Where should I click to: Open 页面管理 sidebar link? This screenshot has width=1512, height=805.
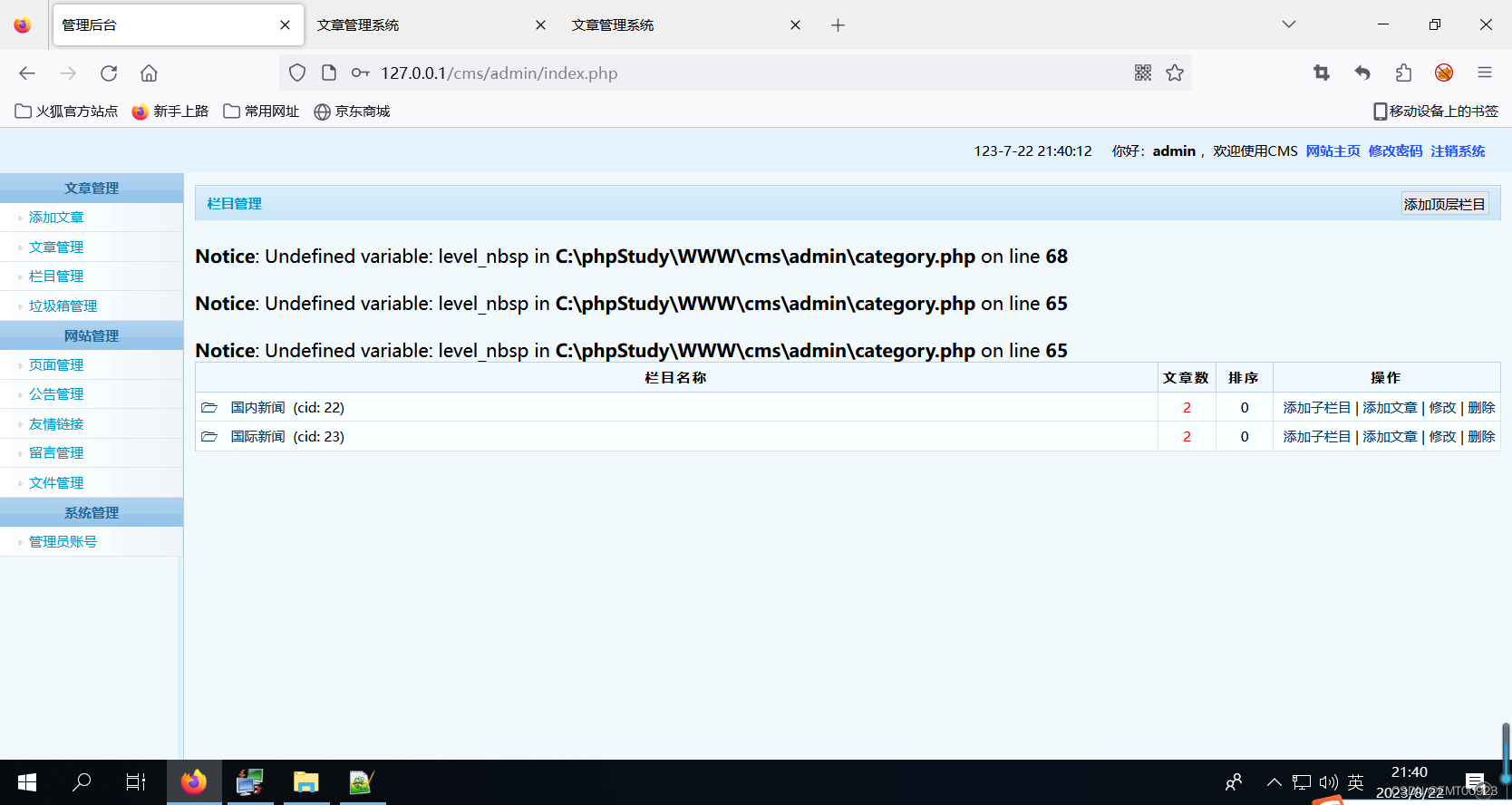point(56,365)
